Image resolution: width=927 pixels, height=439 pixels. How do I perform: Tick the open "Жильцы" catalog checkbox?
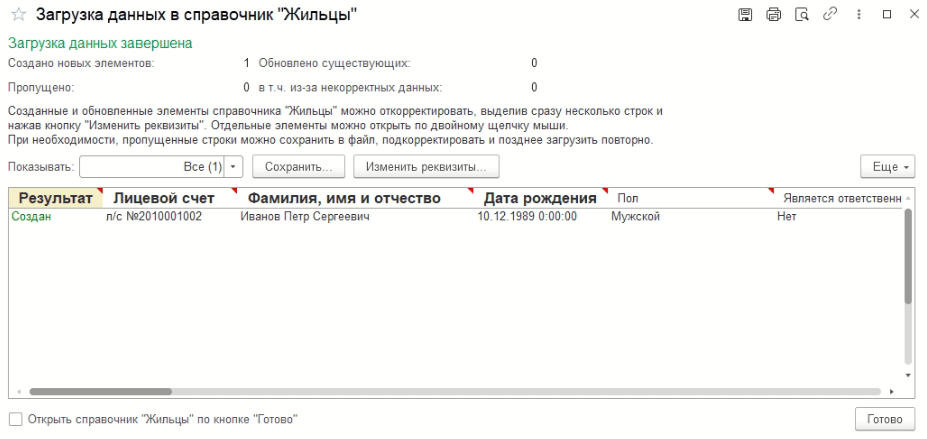click(16, 420)
